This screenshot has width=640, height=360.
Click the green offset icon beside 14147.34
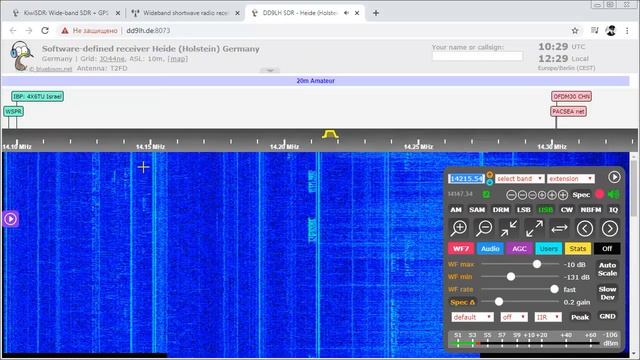486,194
